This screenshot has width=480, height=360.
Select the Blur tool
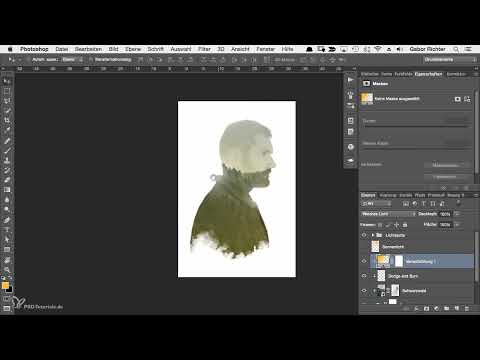click(x=7, y=200)
